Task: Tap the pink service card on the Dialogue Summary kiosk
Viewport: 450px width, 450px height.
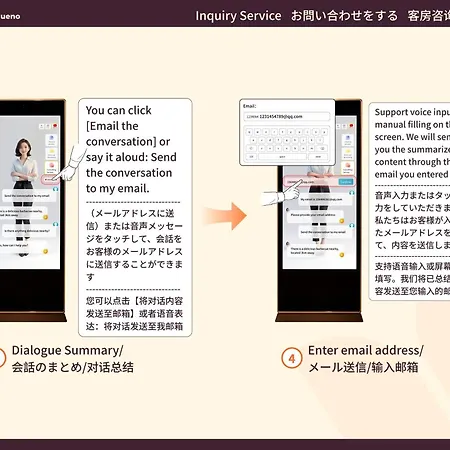Action: (x=51, y=167)
